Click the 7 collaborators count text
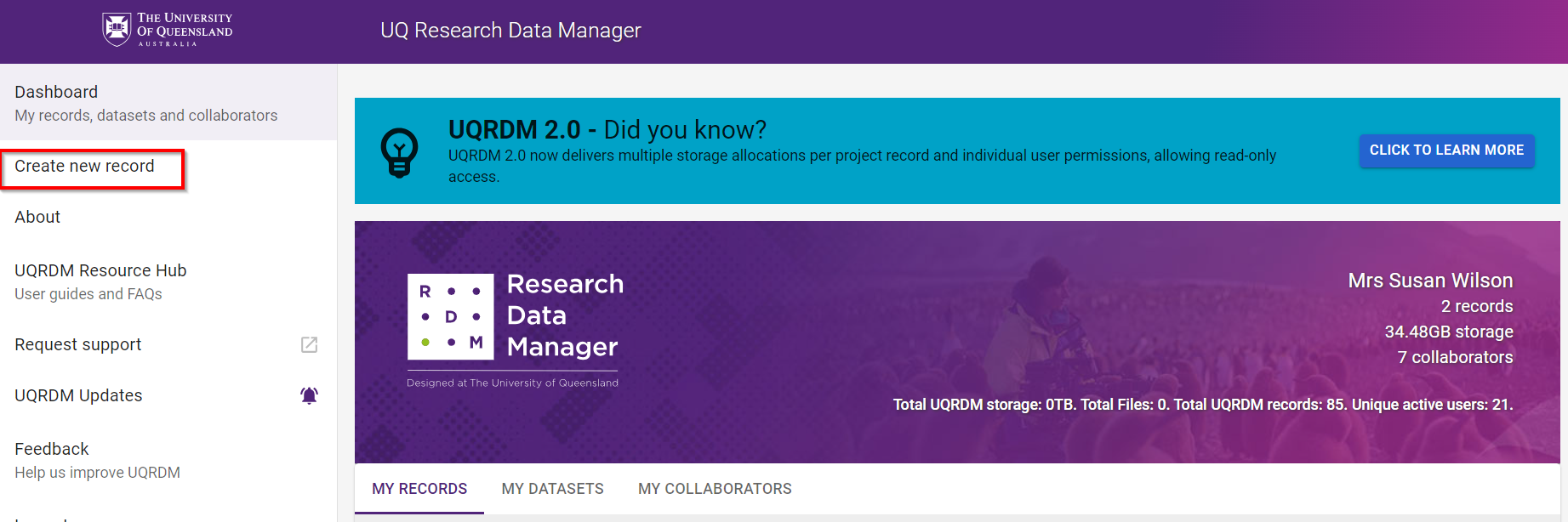Screen dimensions: 1568x522 coord(1455,357)
